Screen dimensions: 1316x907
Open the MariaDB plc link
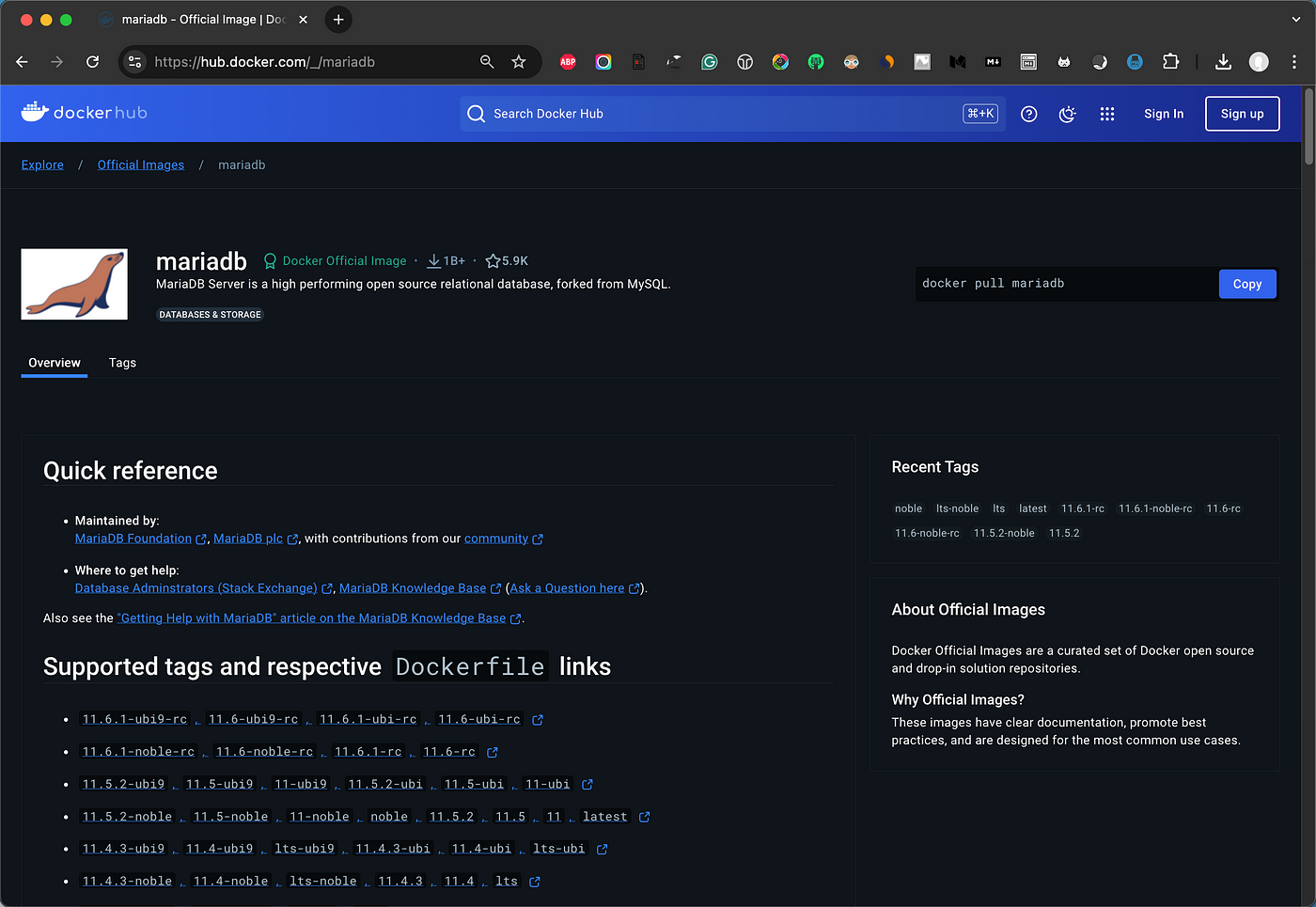point(248,539)
